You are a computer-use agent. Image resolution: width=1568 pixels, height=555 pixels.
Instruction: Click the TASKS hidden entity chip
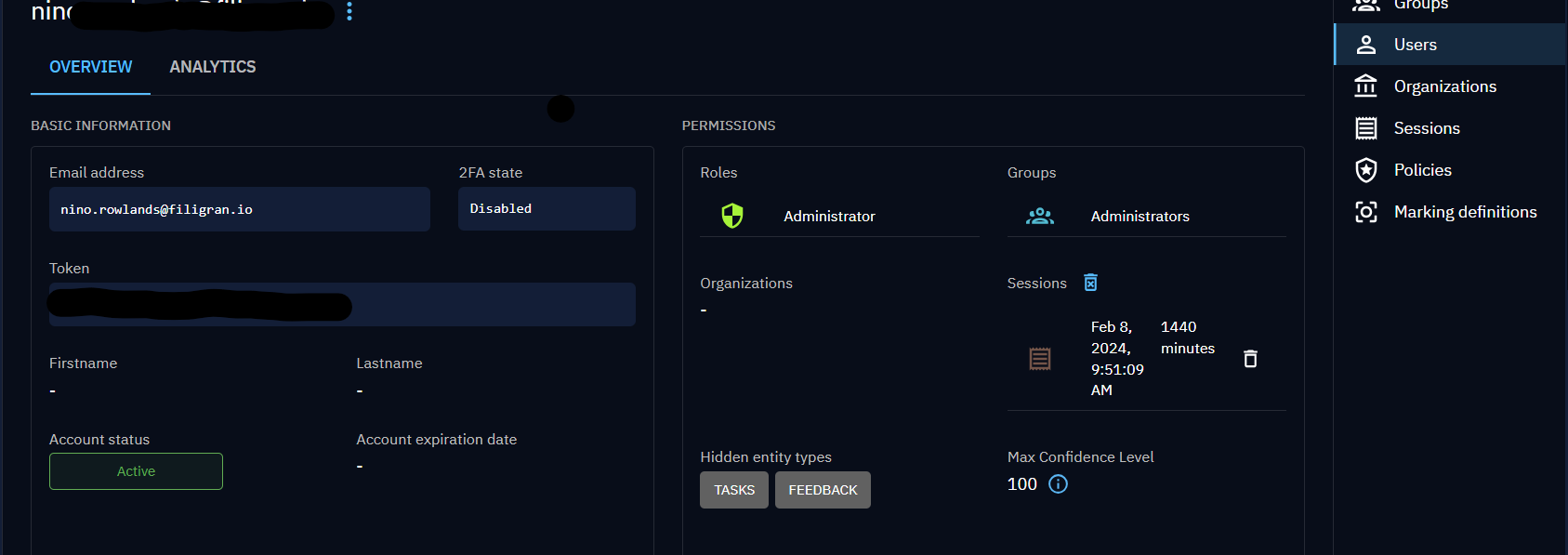[733, 490]
